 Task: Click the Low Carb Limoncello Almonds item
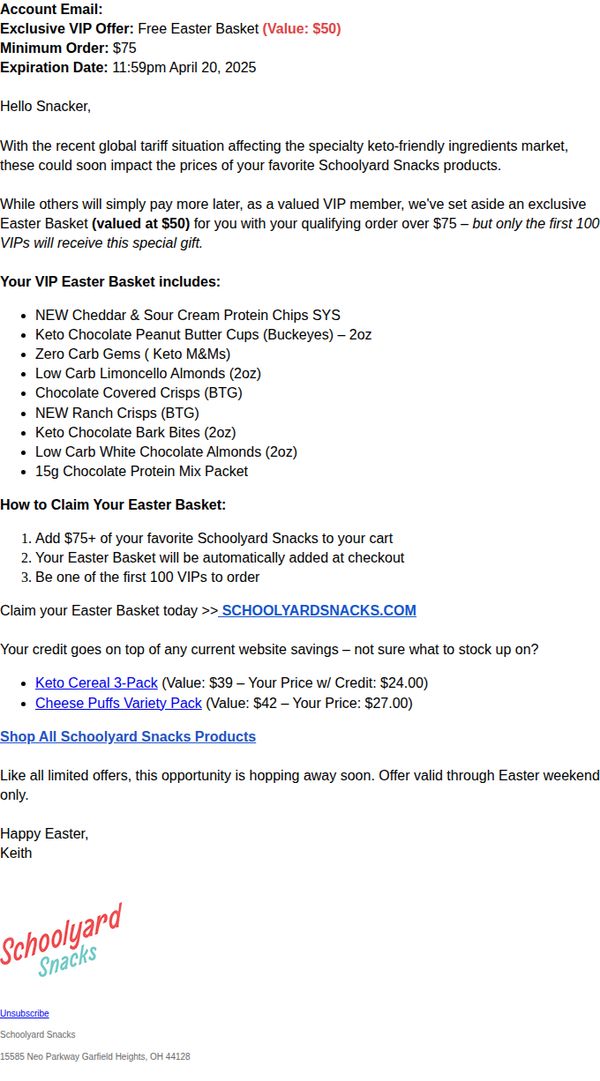(148, 373)
